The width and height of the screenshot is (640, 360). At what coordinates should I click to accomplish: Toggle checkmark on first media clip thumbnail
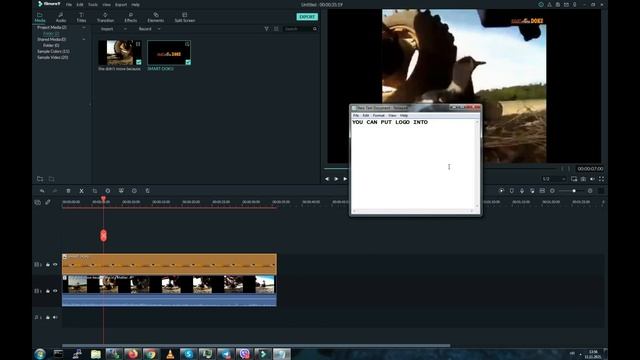tap(139, 62)
